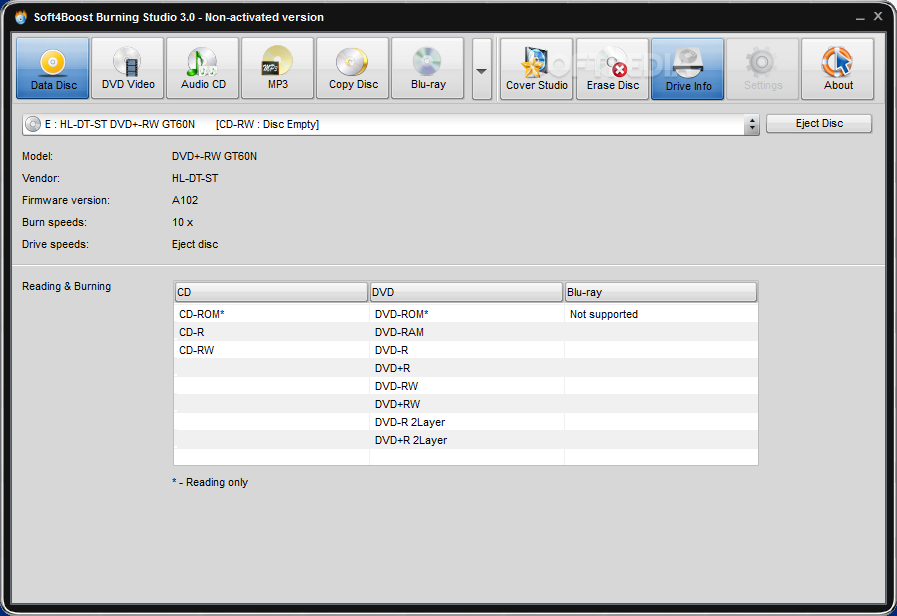Click the Soft4Boost flame icon in title bar

coord(21,17)
